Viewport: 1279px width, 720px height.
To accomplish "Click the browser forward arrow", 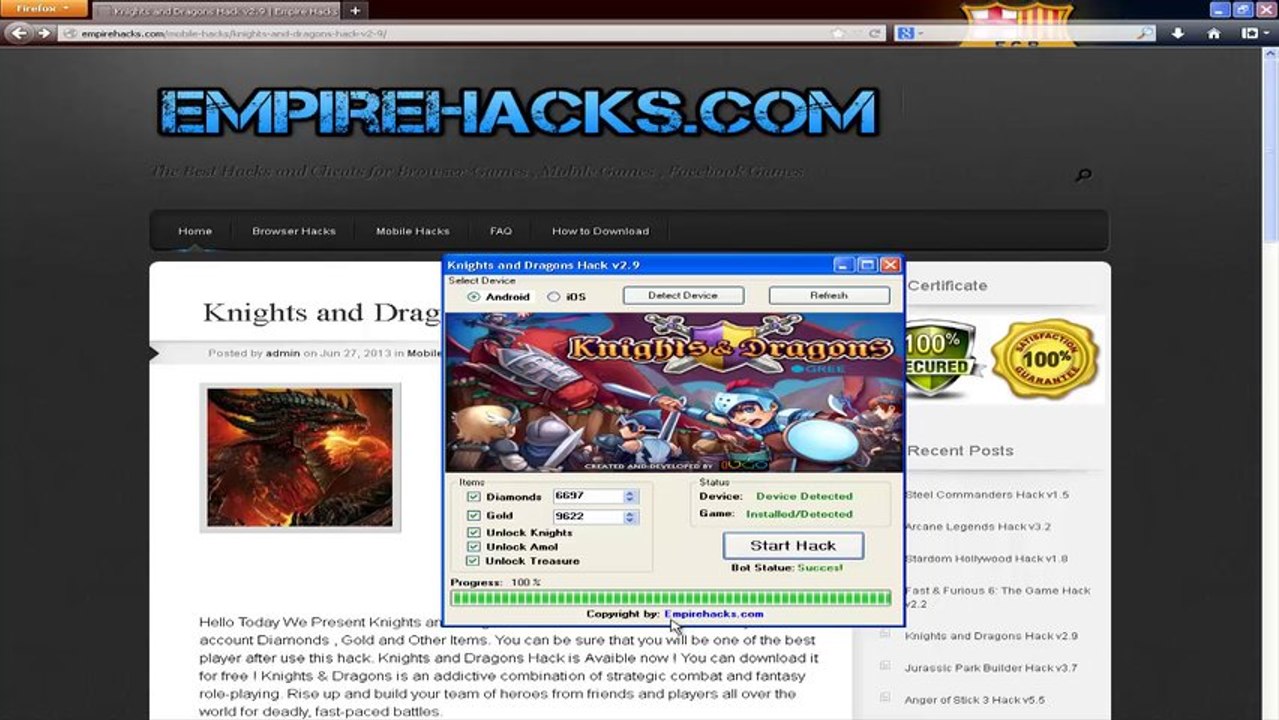I will 44,33.
